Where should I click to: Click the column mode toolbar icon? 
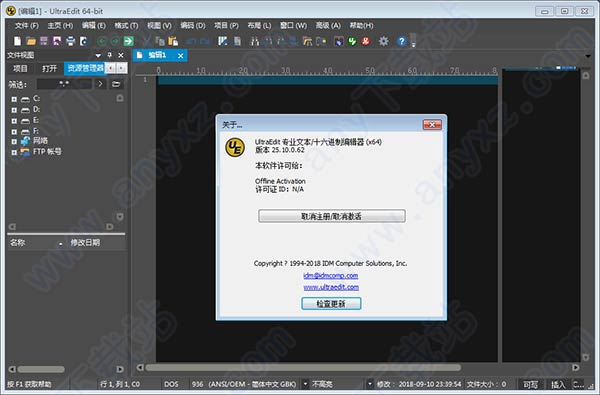(223, 41)
